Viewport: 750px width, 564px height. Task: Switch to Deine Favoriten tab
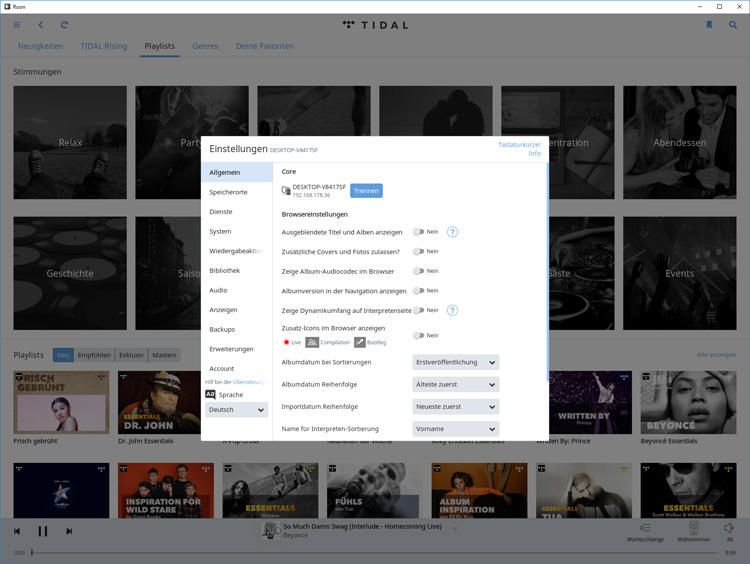265,46
